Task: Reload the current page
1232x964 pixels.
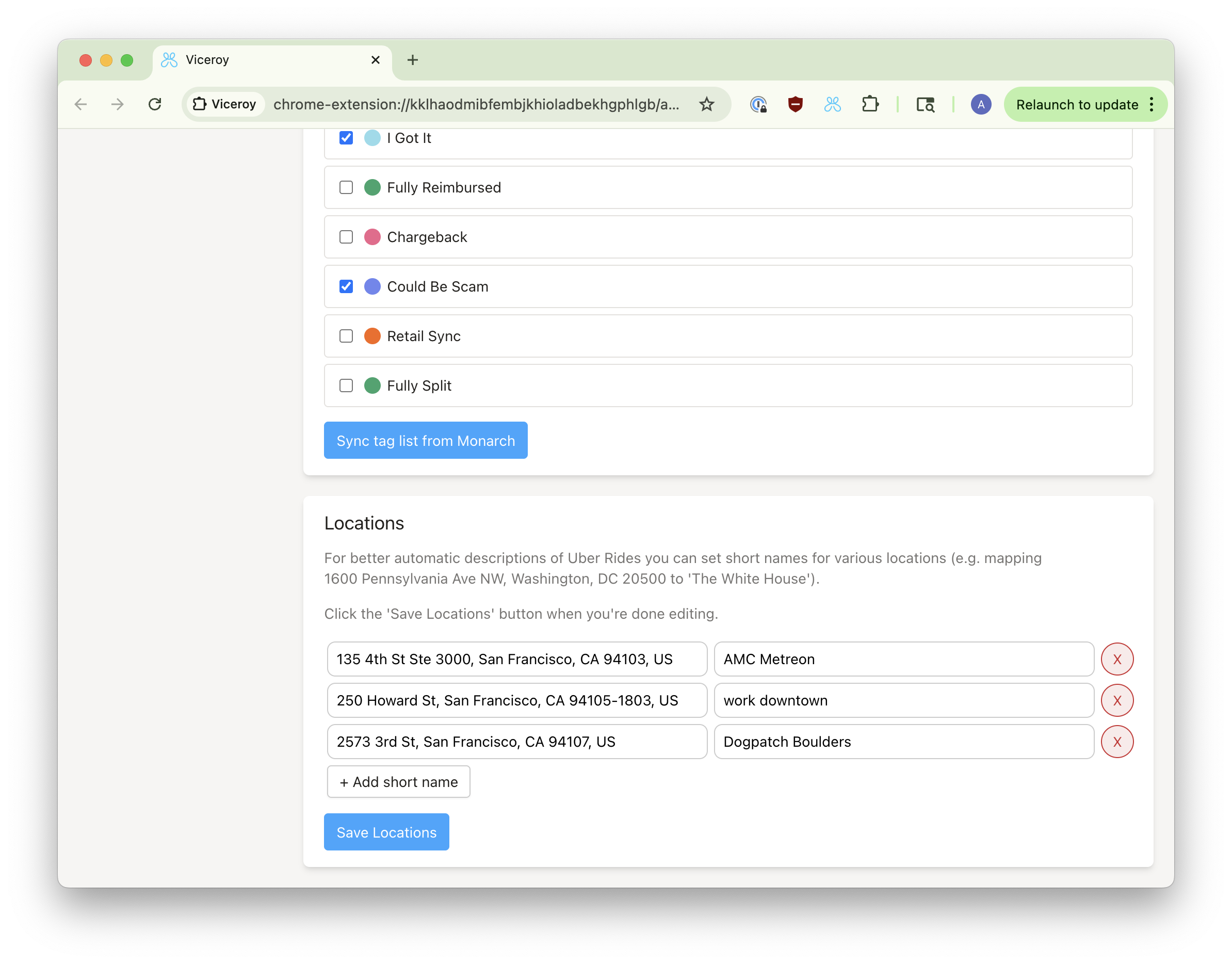Action: click(x=155, y=104)
